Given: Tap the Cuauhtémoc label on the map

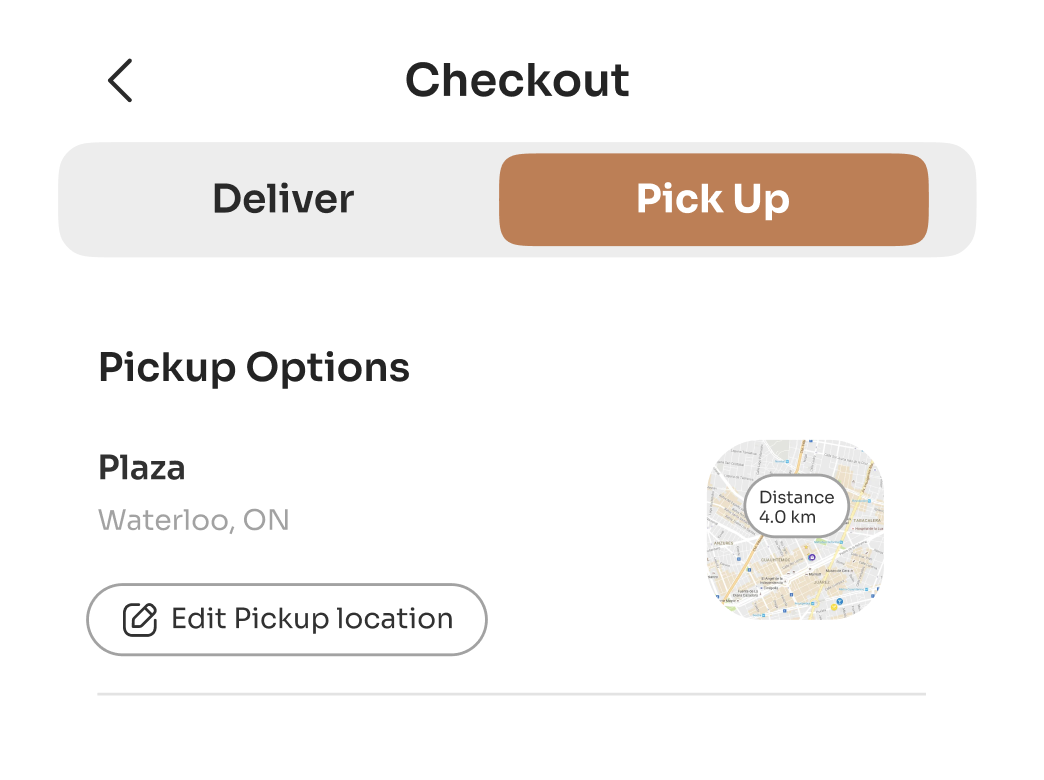Looking at the screenshot, I should [x=775, y=560].
